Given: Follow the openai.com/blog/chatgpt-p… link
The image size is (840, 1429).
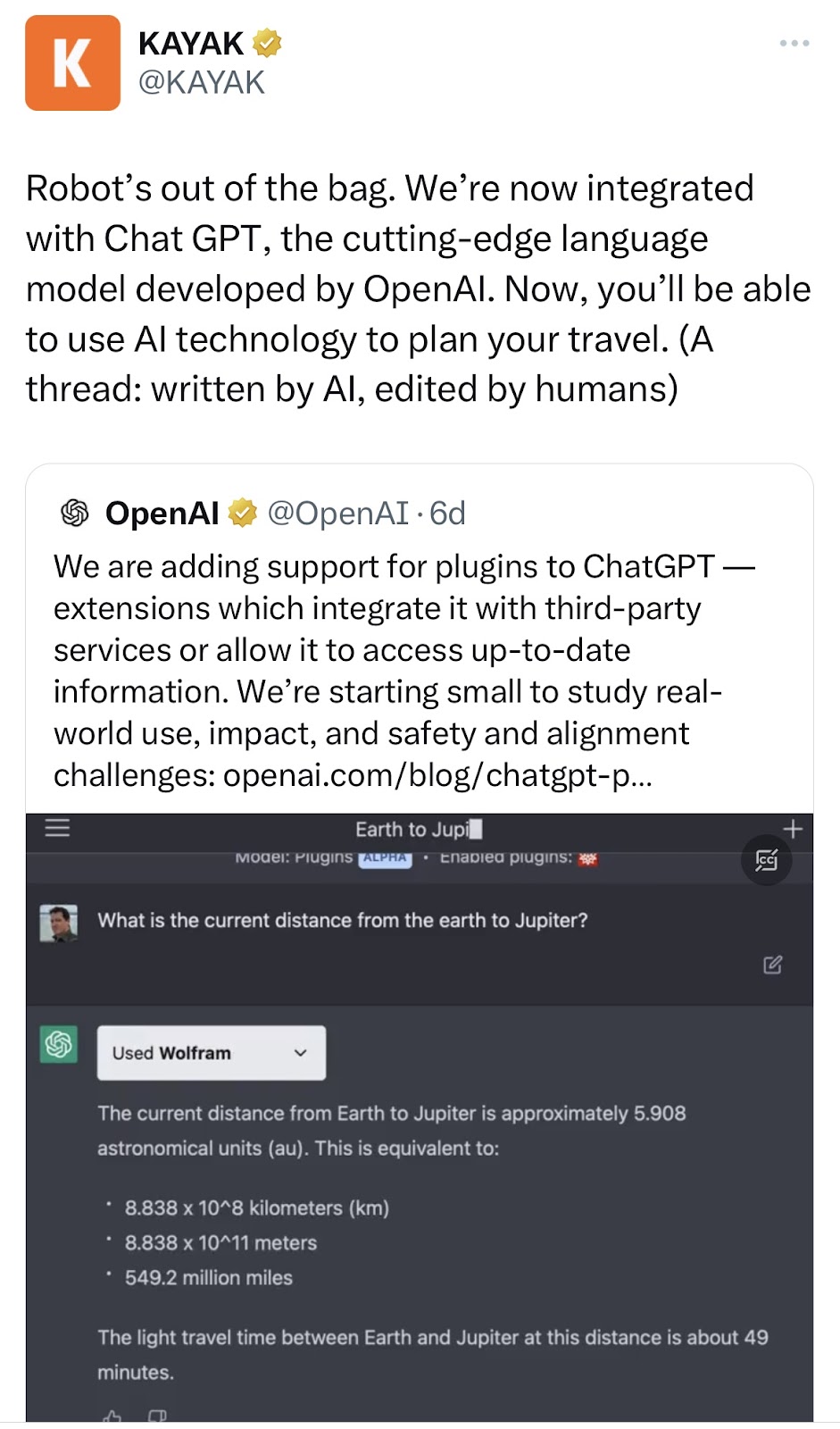Looking at the screenshot, I should pos(437,774).
